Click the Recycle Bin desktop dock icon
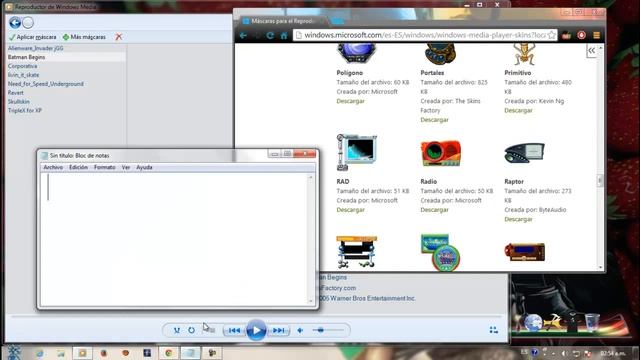 tap(591, 322)
